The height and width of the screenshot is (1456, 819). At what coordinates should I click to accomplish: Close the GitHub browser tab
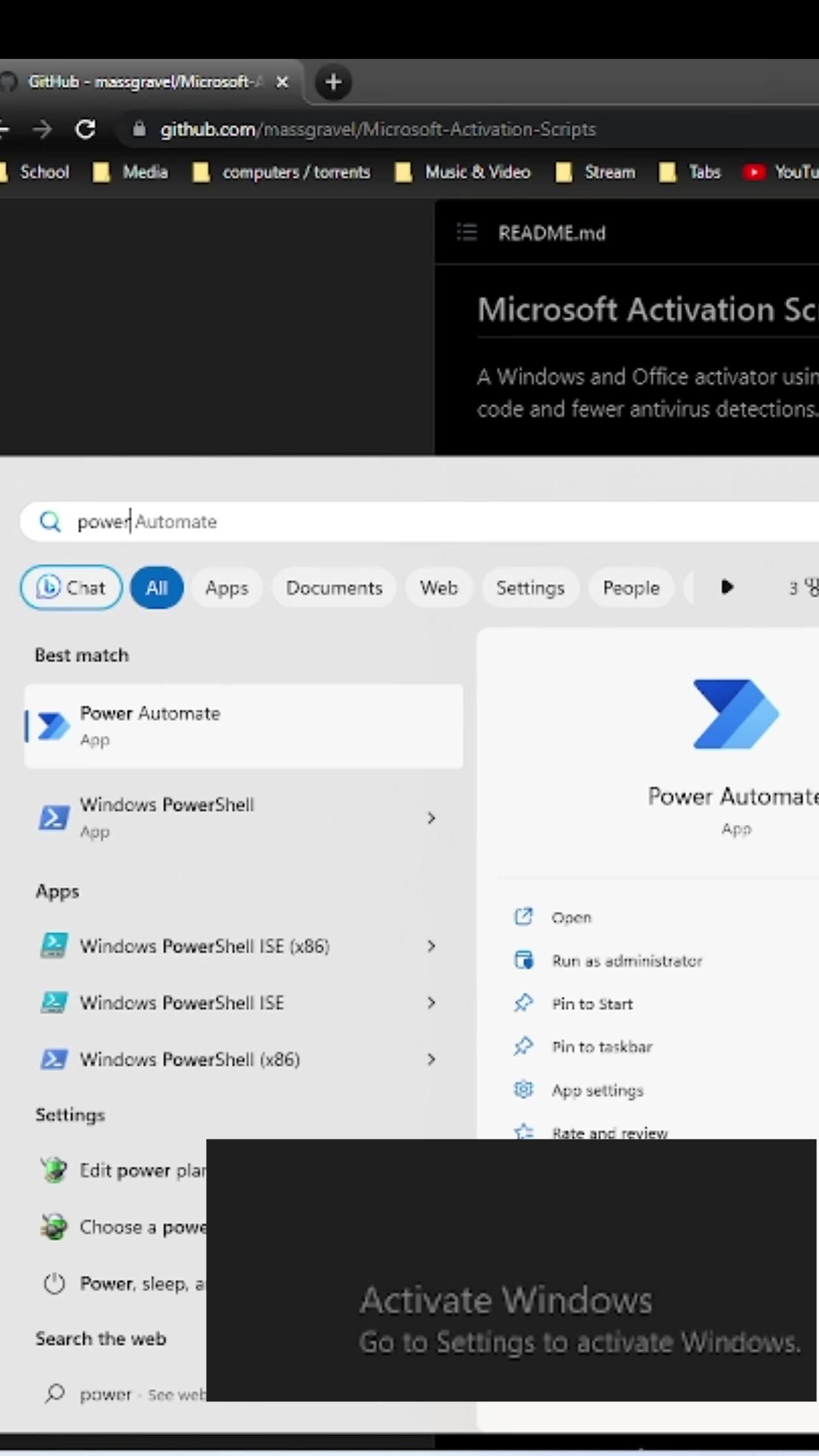[282, 82]
